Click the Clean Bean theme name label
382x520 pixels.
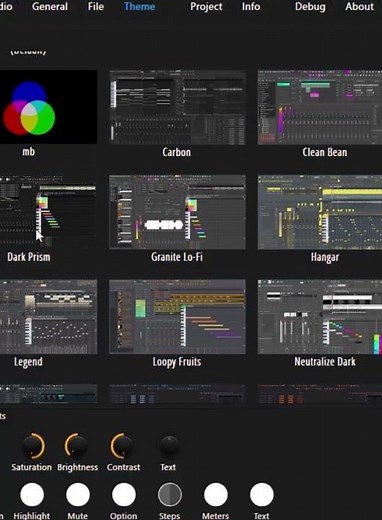click(x=325, y=152)
